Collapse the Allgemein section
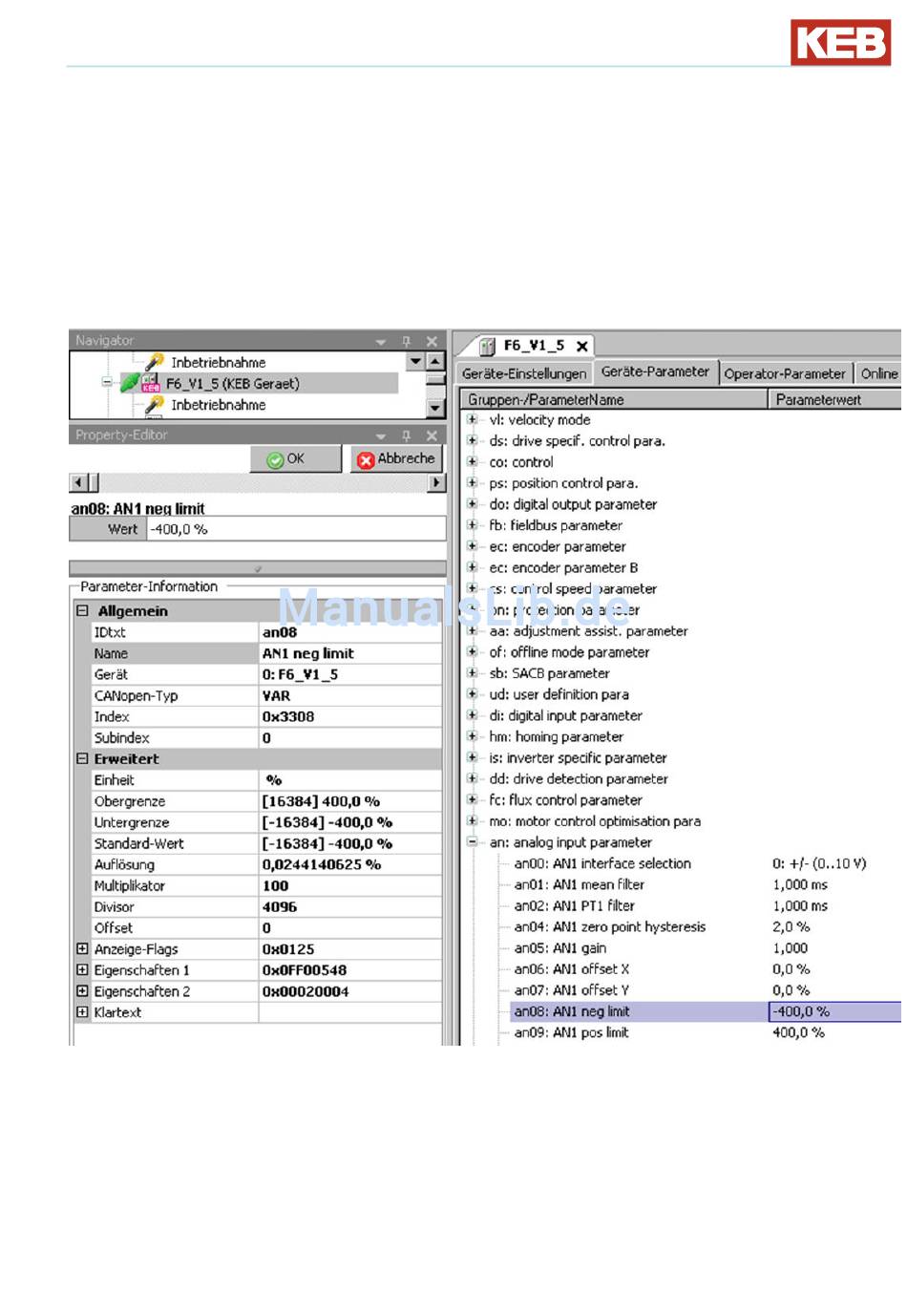Viewport: 907px width, 1316px height. click(x=82, y=611)
